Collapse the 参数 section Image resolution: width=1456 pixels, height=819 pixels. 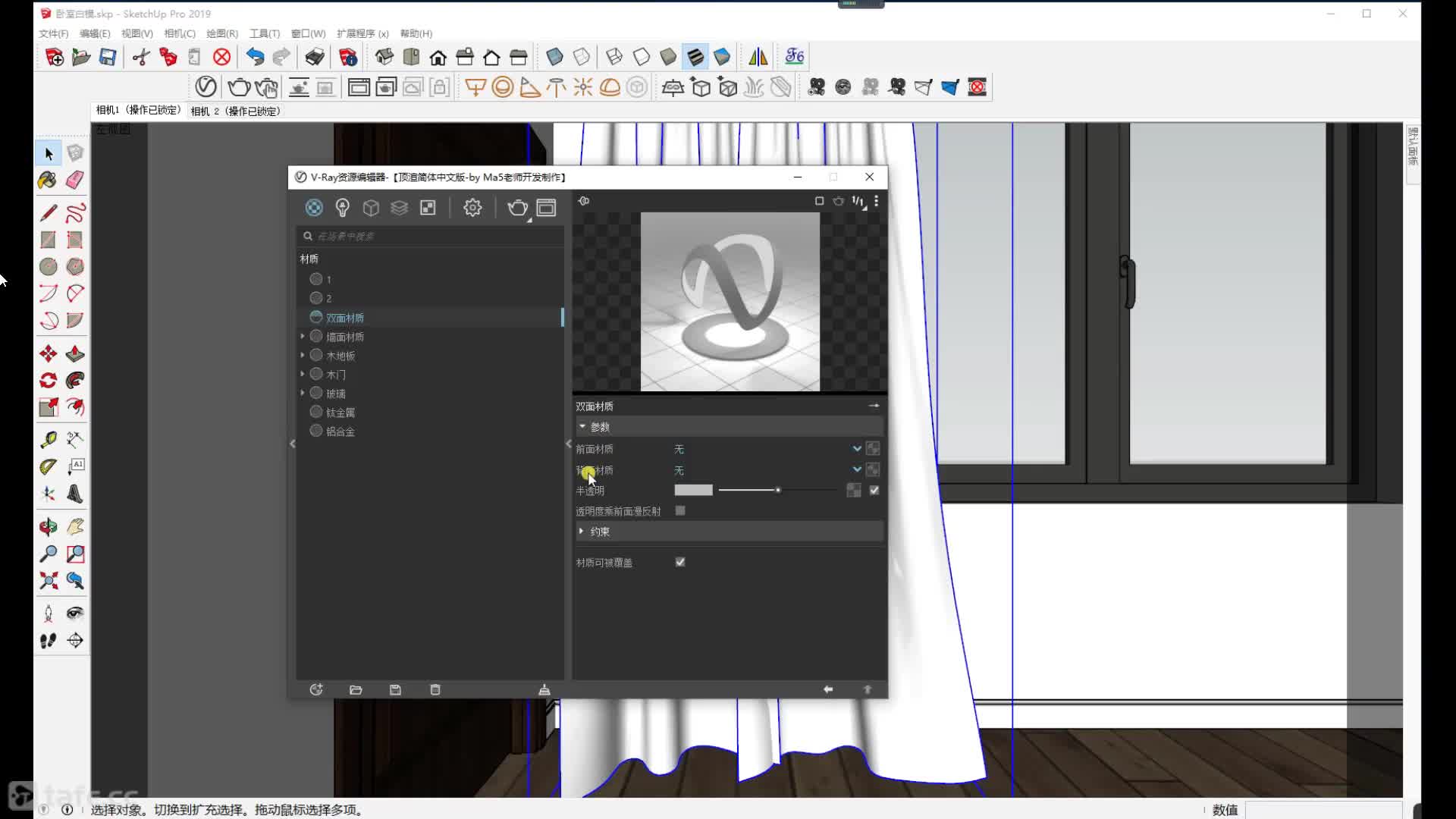582,427
